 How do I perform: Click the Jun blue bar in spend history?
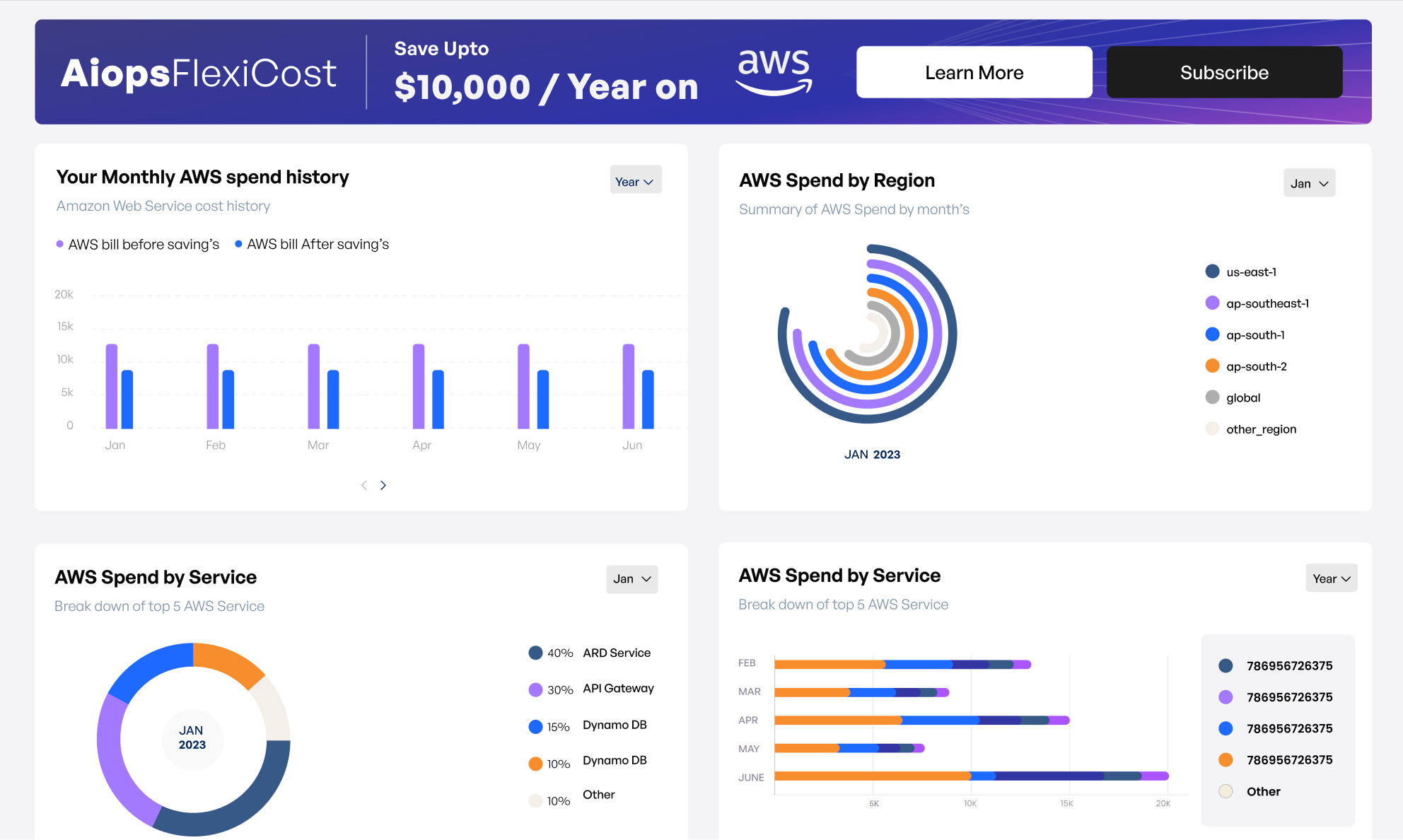[648, 399]
